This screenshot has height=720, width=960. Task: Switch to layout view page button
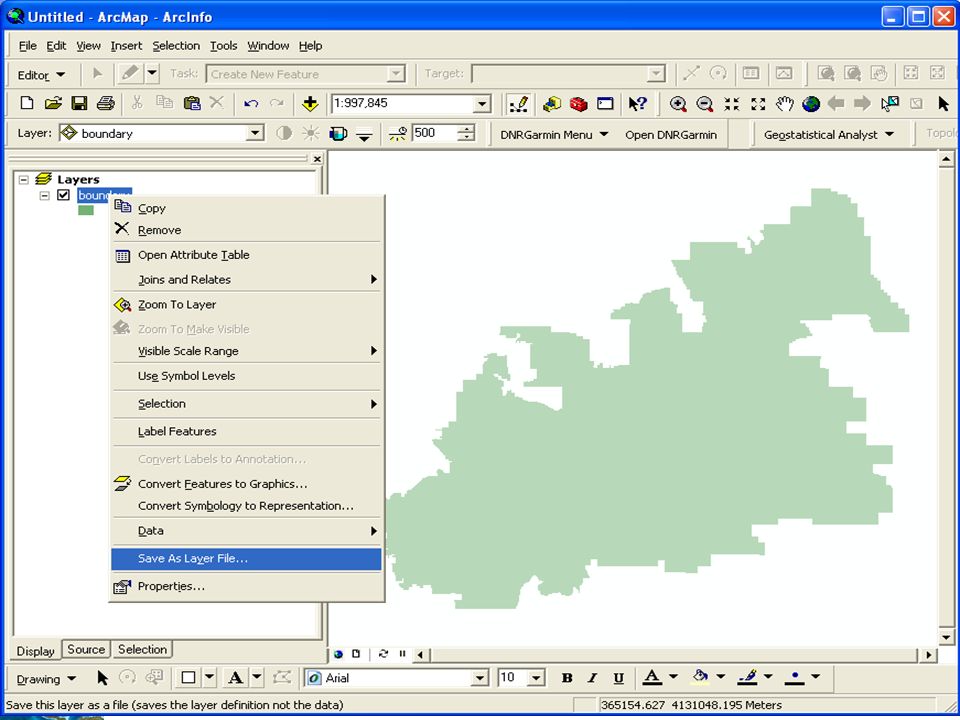356,654
